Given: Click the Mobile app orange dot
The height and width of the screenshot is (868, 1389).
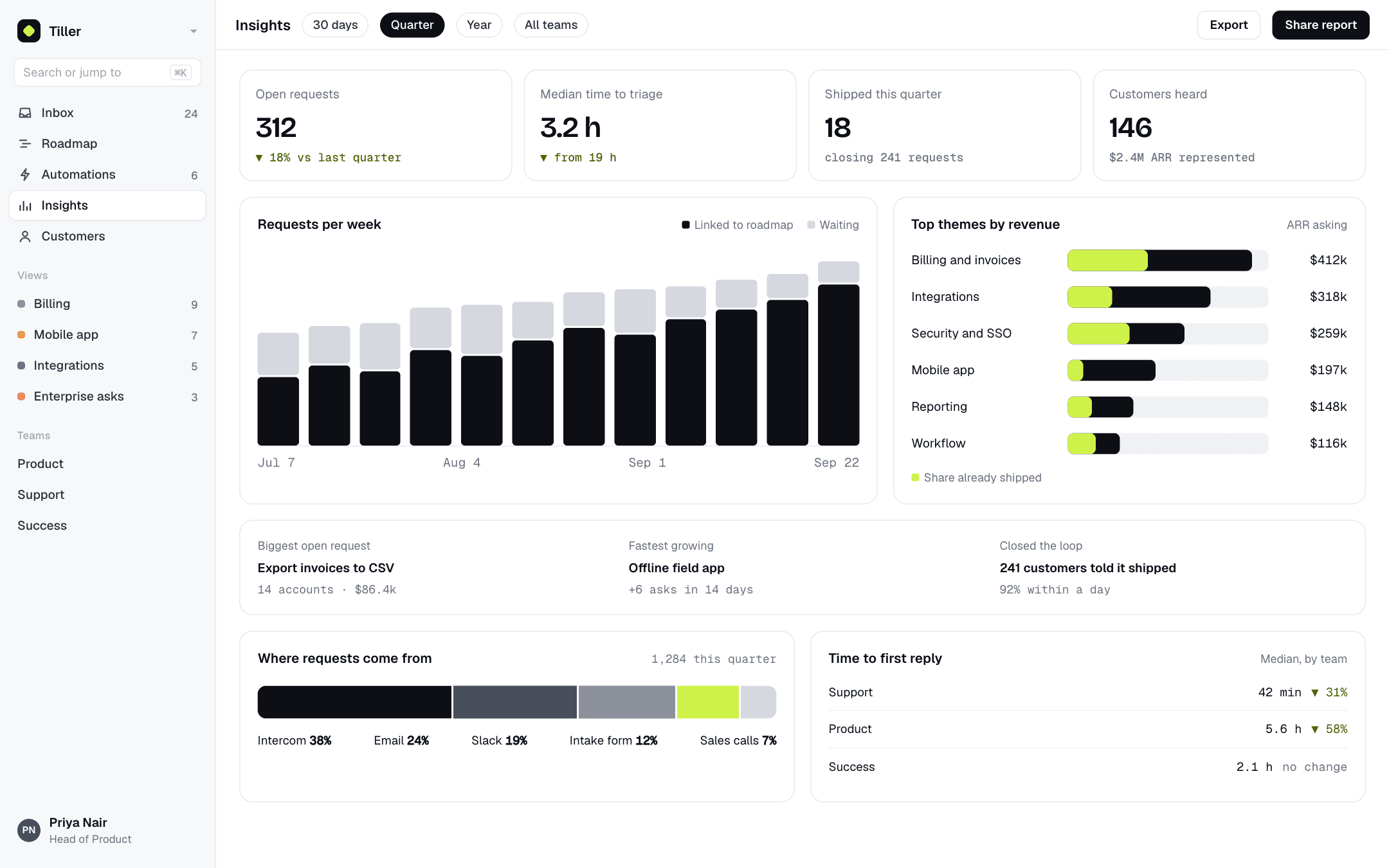Looking at the screenshot, I should pyautogui.click(x=21, y=334).
